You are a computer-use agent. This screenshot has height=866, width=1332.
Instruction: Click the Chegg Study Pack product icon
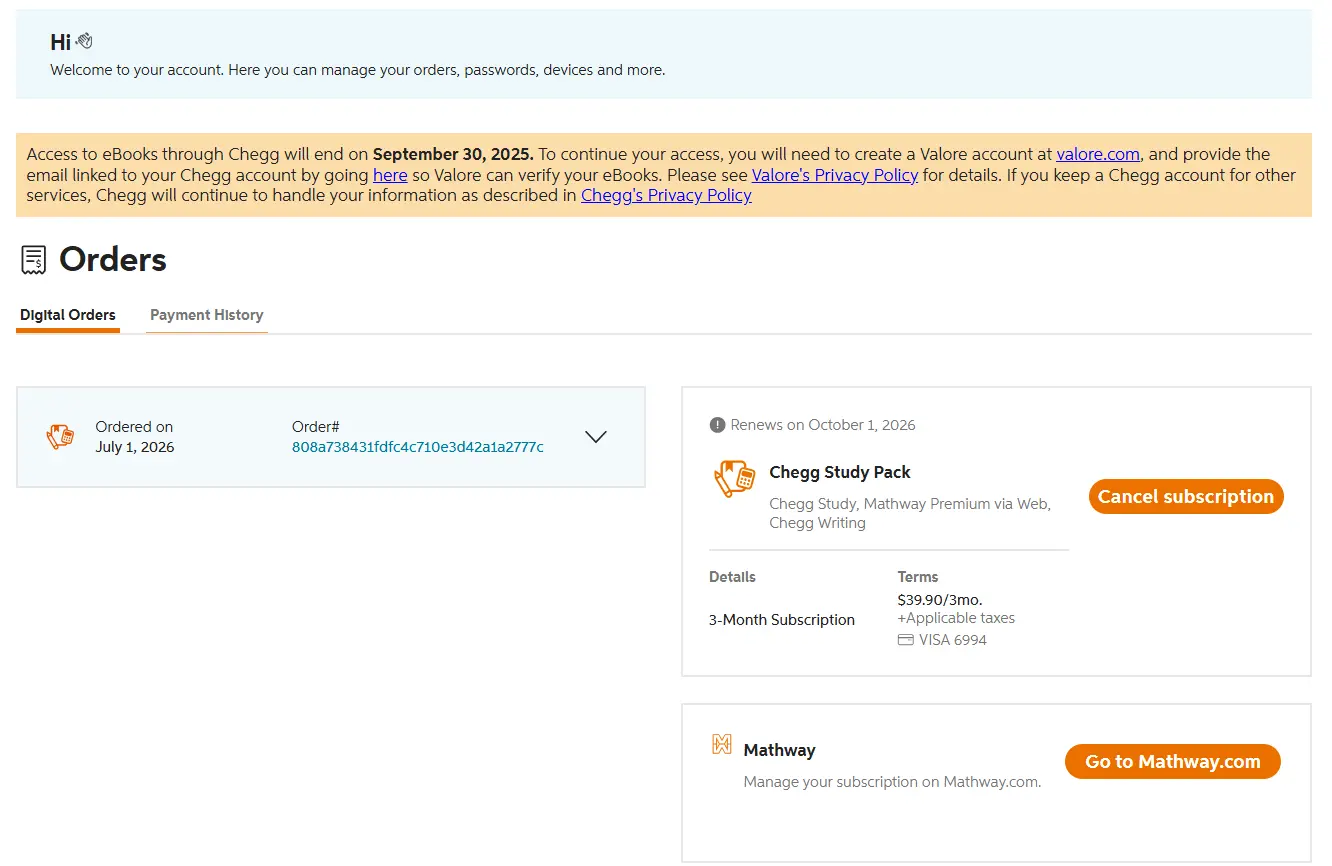pos(734,479)
